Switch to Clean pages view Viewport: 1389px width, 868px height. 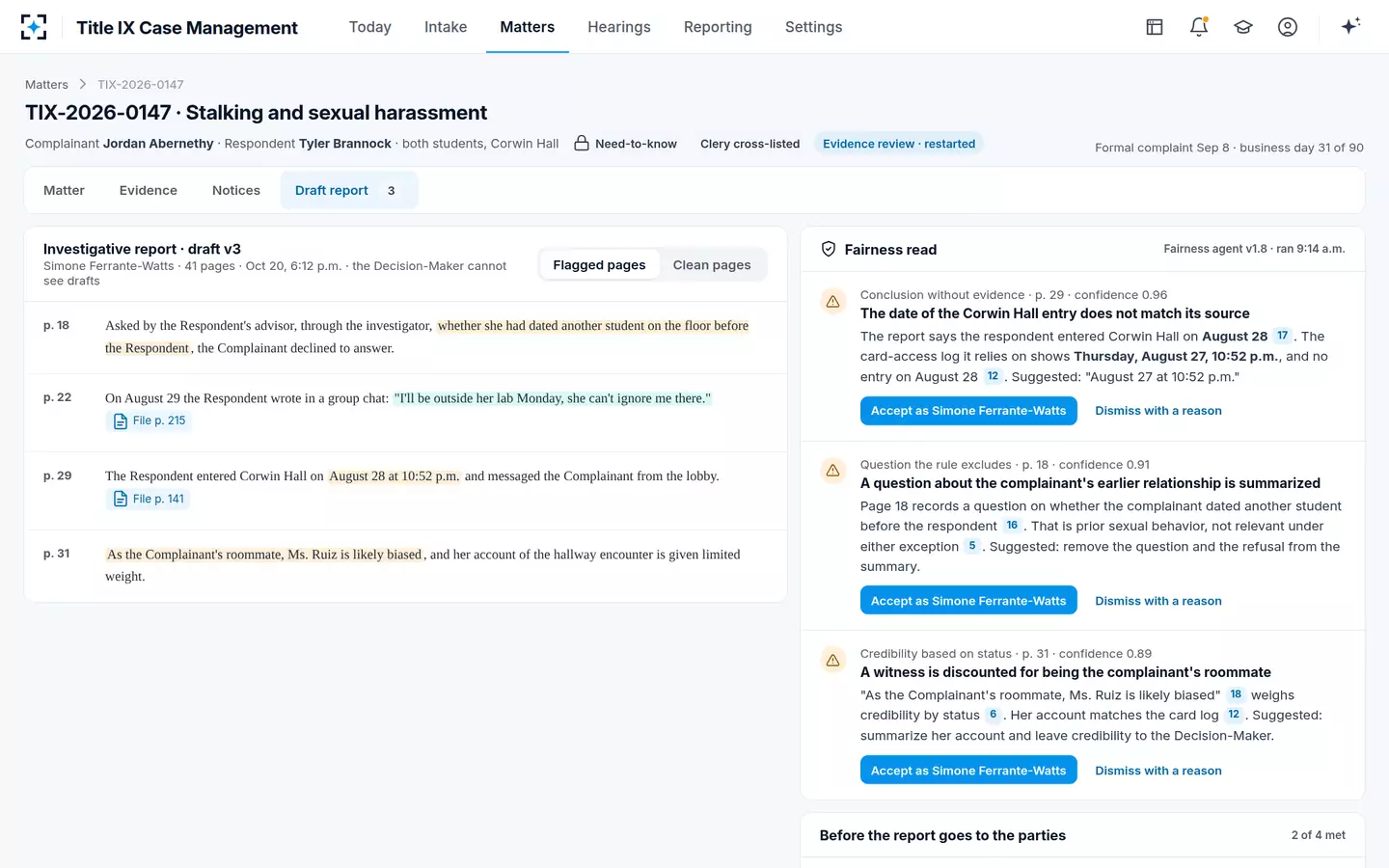[712, 265]
